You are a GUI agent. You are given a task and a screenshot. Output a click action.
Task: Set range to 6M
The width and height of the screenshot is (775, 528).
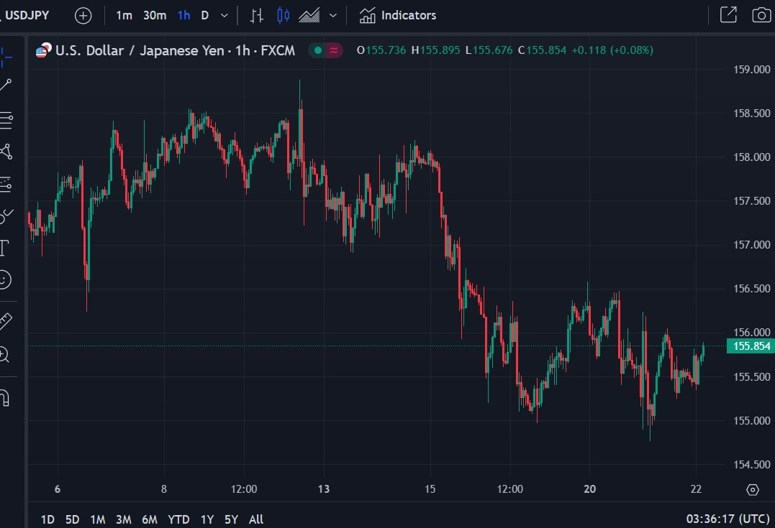click(x=150, y=520)
